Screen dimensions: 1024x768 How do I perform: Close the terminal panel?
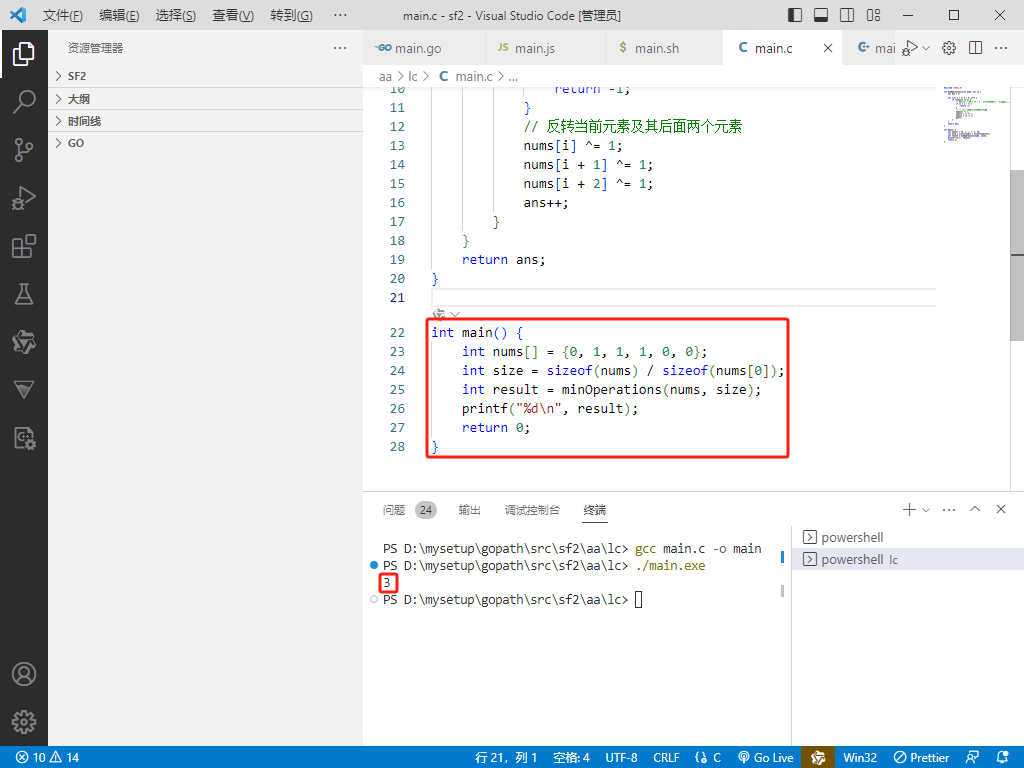tap(1000, 509)
